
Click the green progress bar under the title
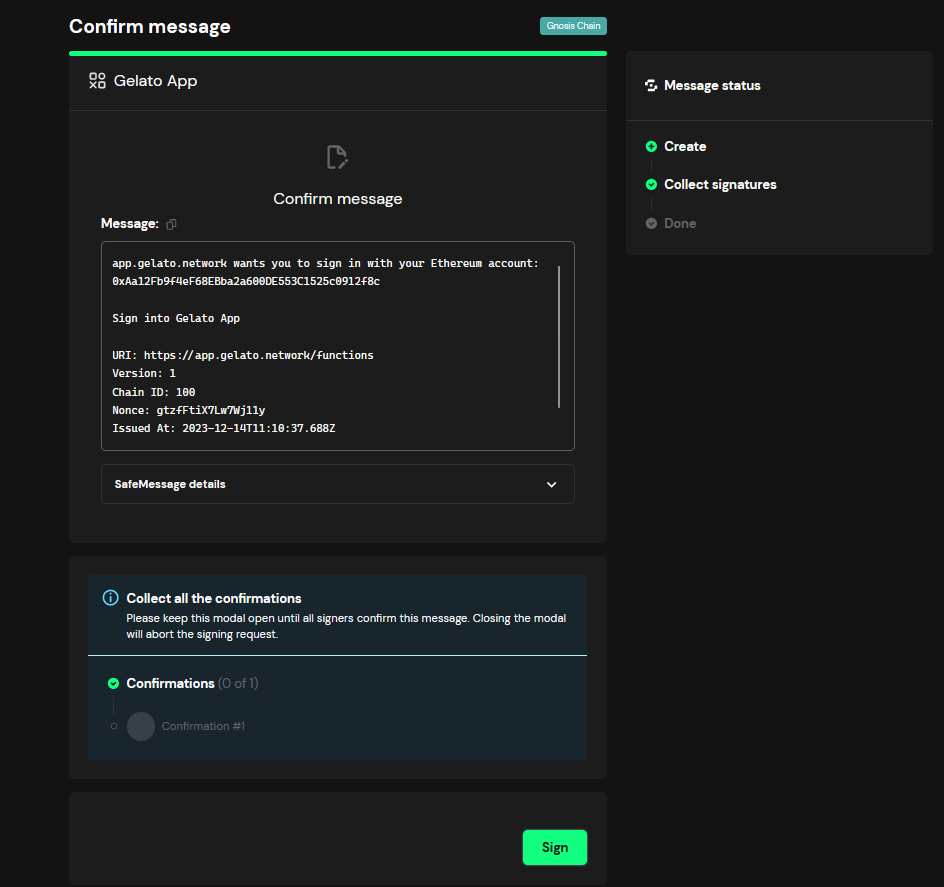tap(338, 54)
